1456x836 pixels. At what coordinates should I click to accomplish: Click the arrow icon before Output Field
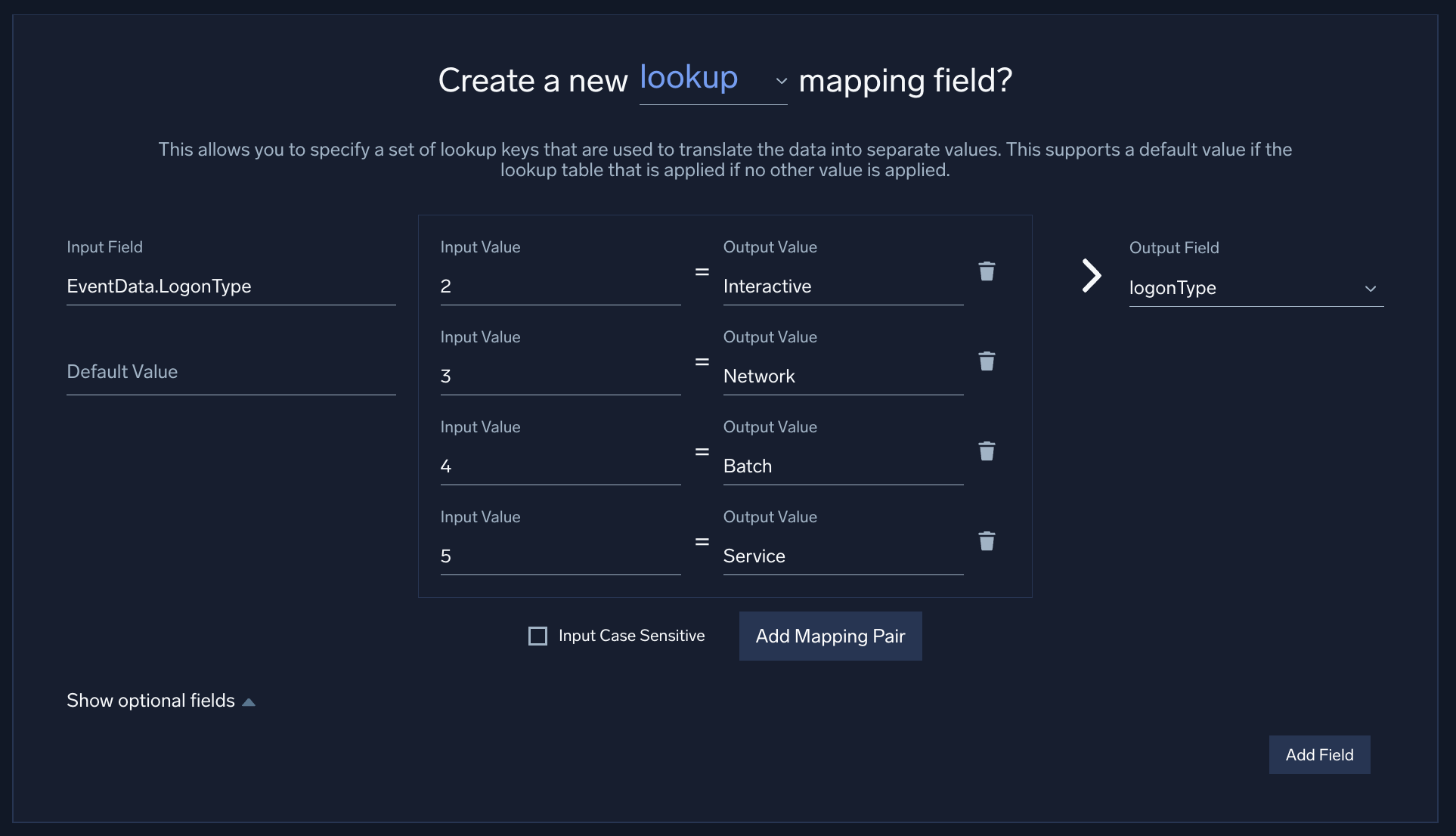click(1091, 275)
